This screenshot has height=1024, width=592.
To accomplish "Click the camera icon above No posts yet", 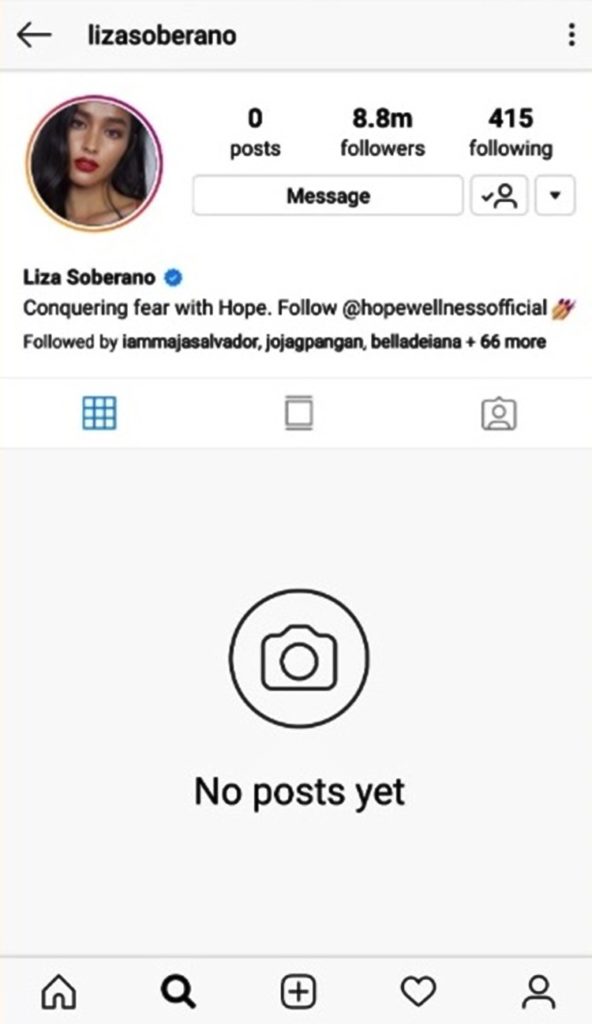I will [299, 658].
